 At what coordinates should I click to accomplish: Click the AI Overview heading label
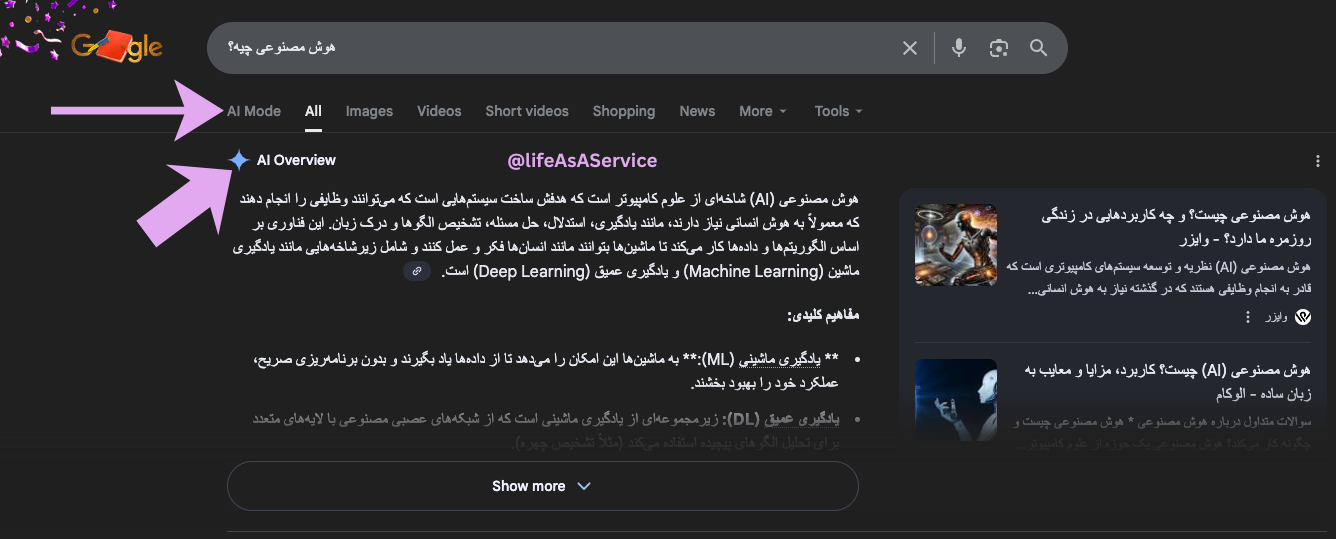click(x=296, y=160)
